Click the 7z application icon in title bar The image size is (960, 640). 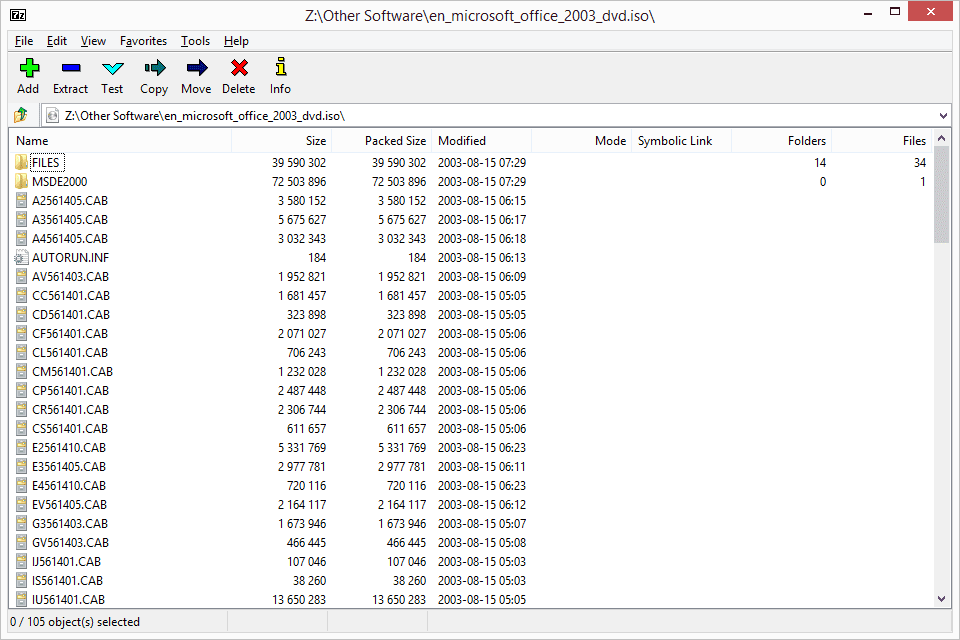tap(18, 15)
